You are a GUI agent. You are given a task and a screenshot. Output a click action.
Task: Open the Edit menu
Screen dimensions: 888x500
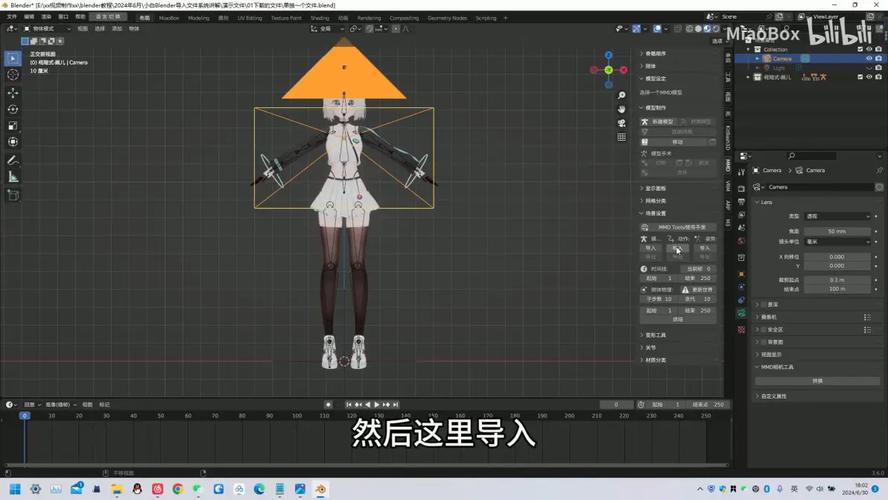pyautogui.click(x=29, y=18)
